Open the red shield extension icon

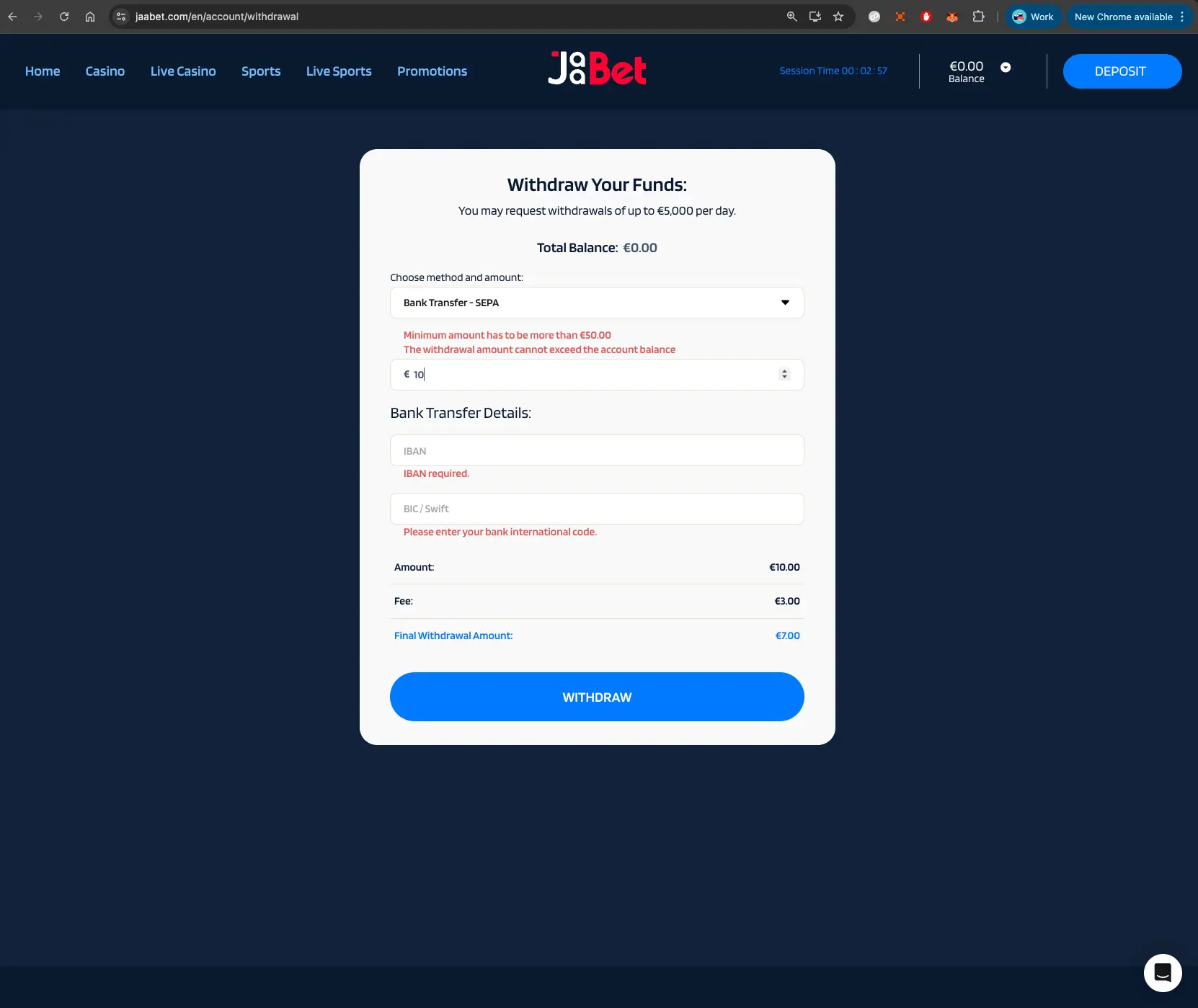coord(926,17)
